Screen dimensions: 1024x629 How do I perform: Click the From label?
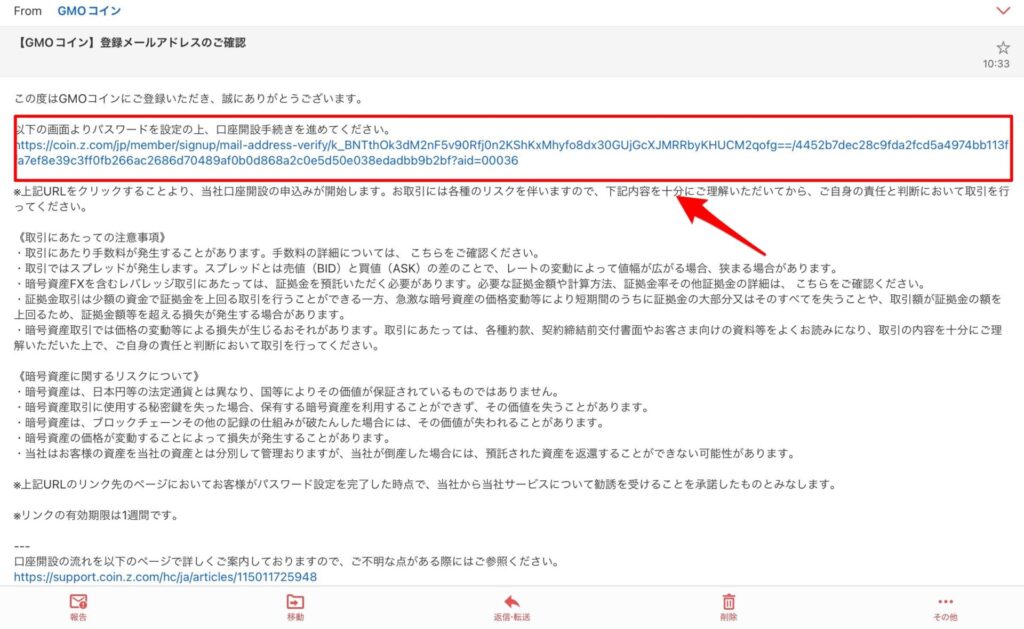click(27, 11)
